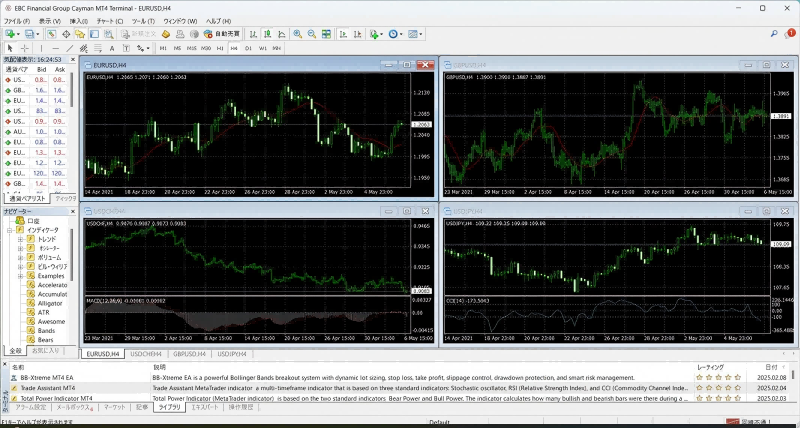Viewport: 800px width, 428px height.
Task: Open the search magnifier icon at top right
Action: [774, 34]
